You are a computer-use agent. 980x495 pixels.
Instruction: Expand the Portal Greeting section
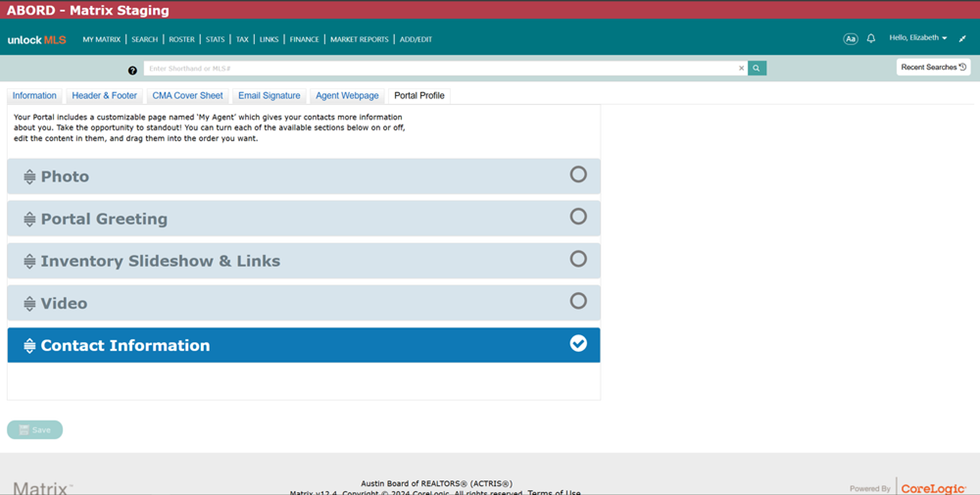click(x=304, y=219)
